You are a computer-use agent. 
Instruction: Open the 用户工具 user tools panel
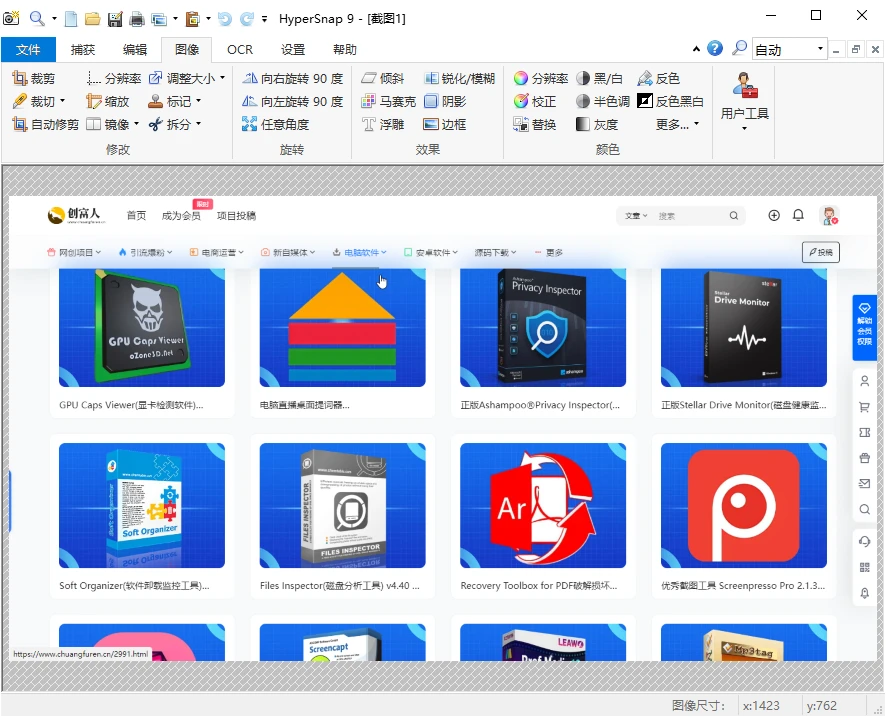tap(744, 97)
